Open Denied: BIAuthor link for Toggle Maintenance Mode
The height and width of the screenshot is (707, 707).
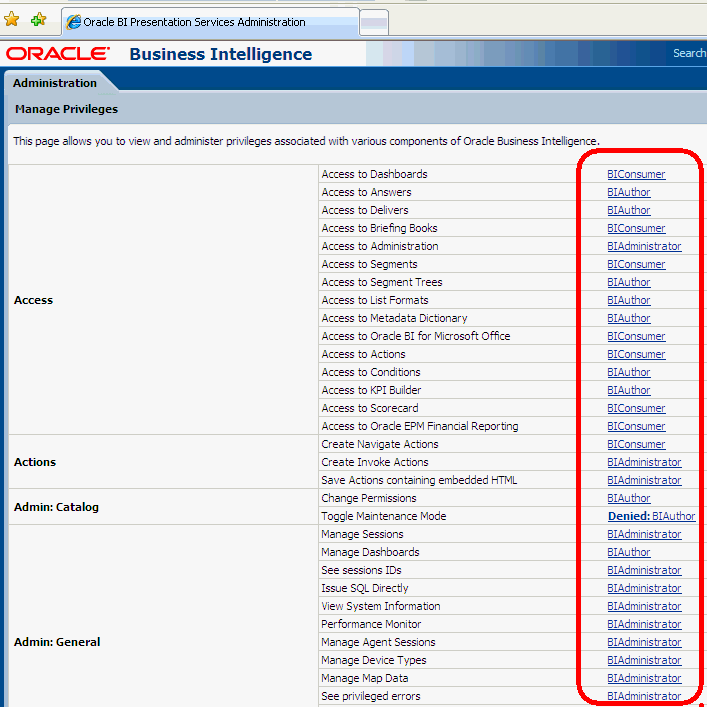[x=652, y=516]
